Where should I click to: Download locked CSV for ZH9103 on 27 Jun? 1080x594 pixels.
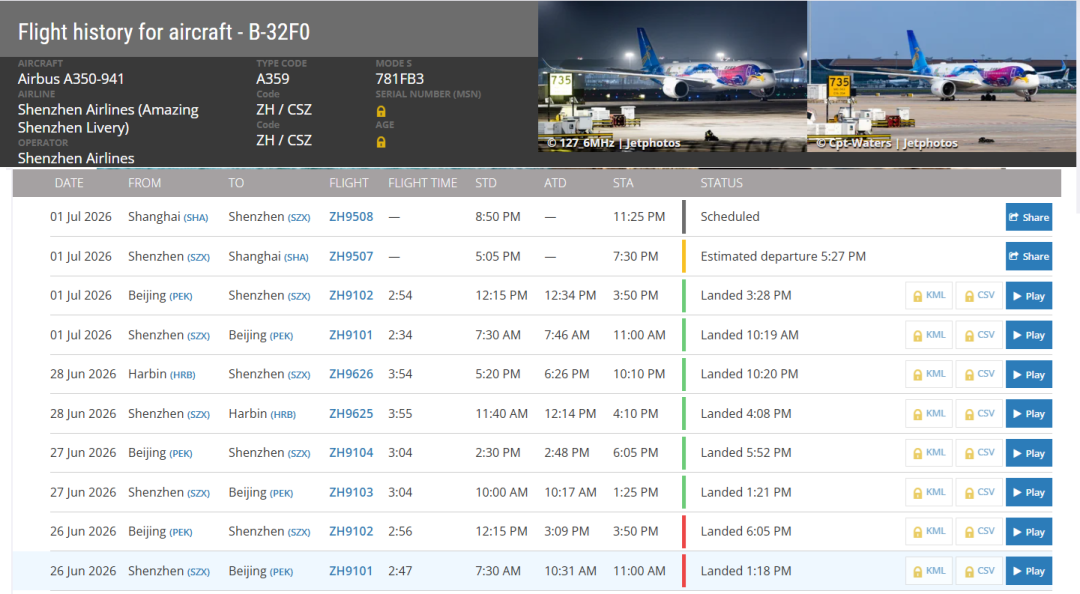pos(979,493)
